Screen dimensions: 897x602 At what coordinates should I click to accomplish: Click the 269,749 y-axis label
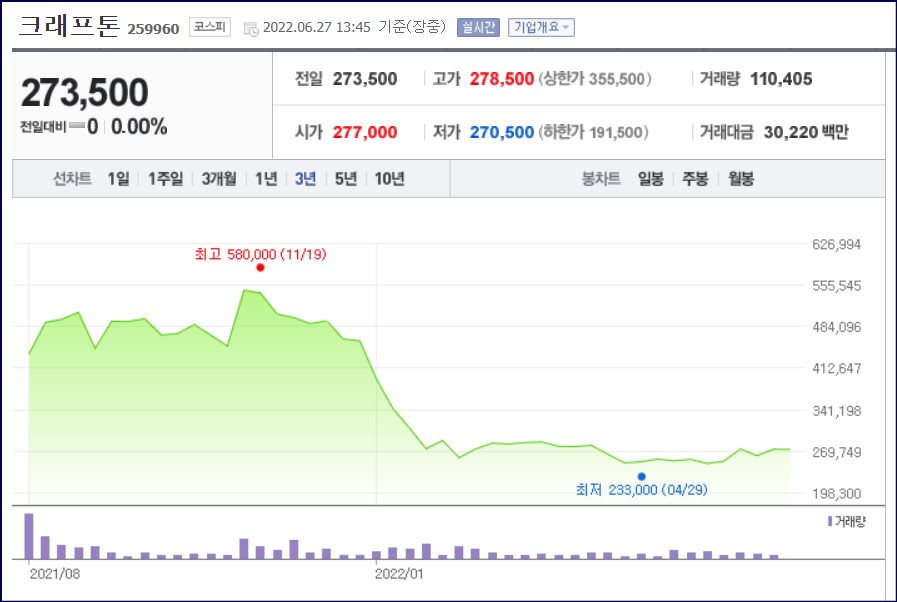pyautogui.click(x=836, y=453)
